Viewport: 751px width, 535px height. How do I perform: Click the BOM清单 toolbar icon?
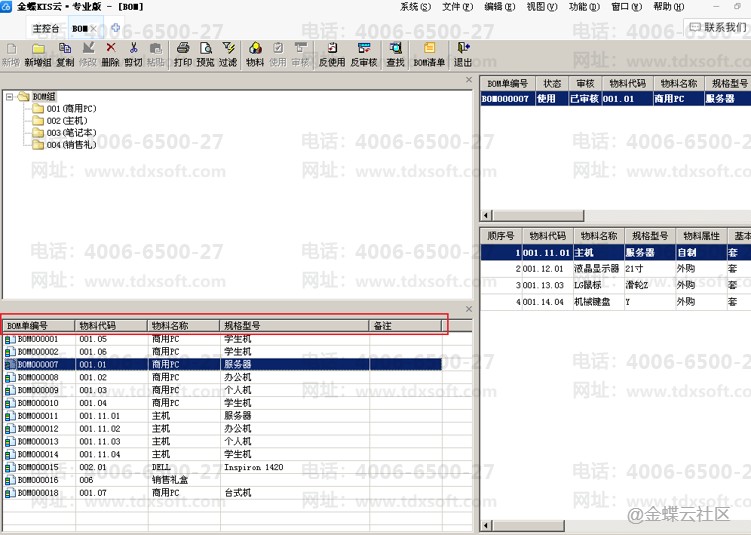(x=429, y=54)
